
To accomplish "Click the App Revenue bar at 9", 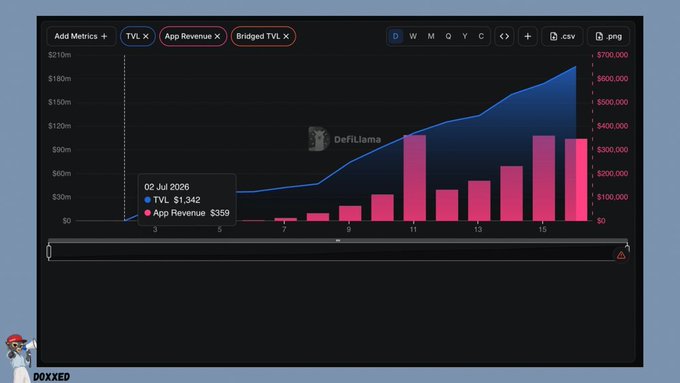I will tap(350, 213).
